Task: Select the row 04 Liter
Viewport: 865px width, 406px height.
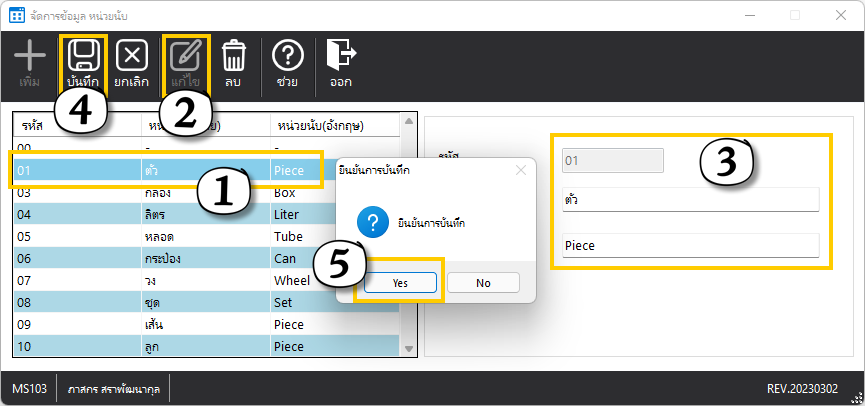Action: 200,214
